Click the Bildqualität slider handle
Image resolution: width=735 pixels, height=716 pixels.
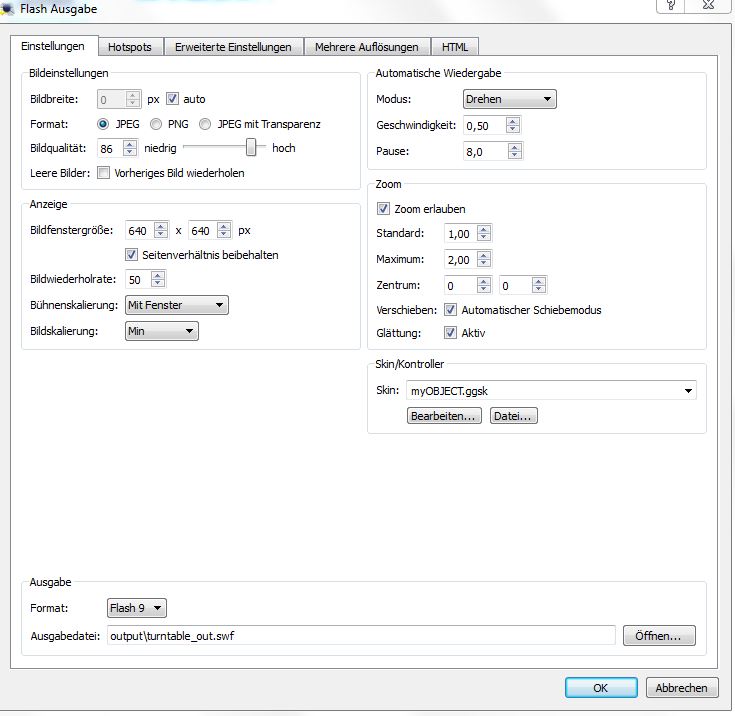pyautogui.click(x=251, y=148)
